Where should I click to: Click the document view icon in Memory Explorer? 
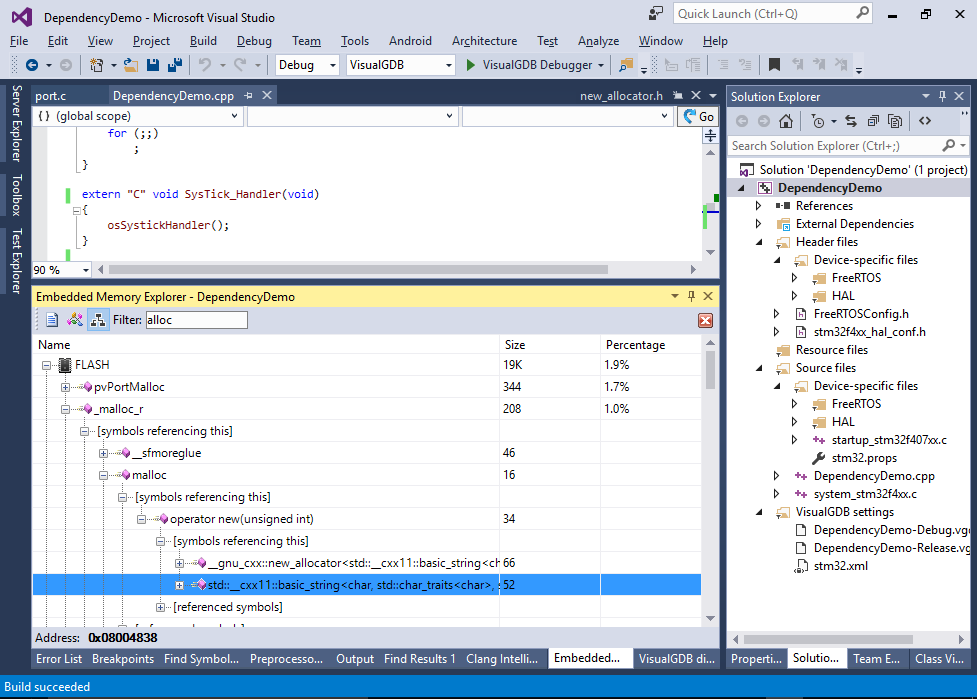[52, 320]
